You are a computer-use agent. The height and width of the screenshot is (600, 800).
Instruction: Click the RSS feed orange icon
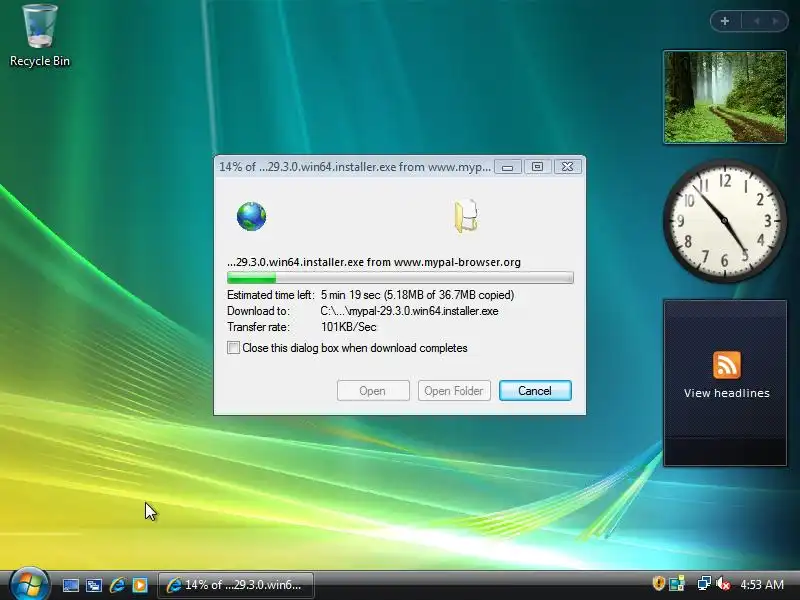(x=727, y=365)
